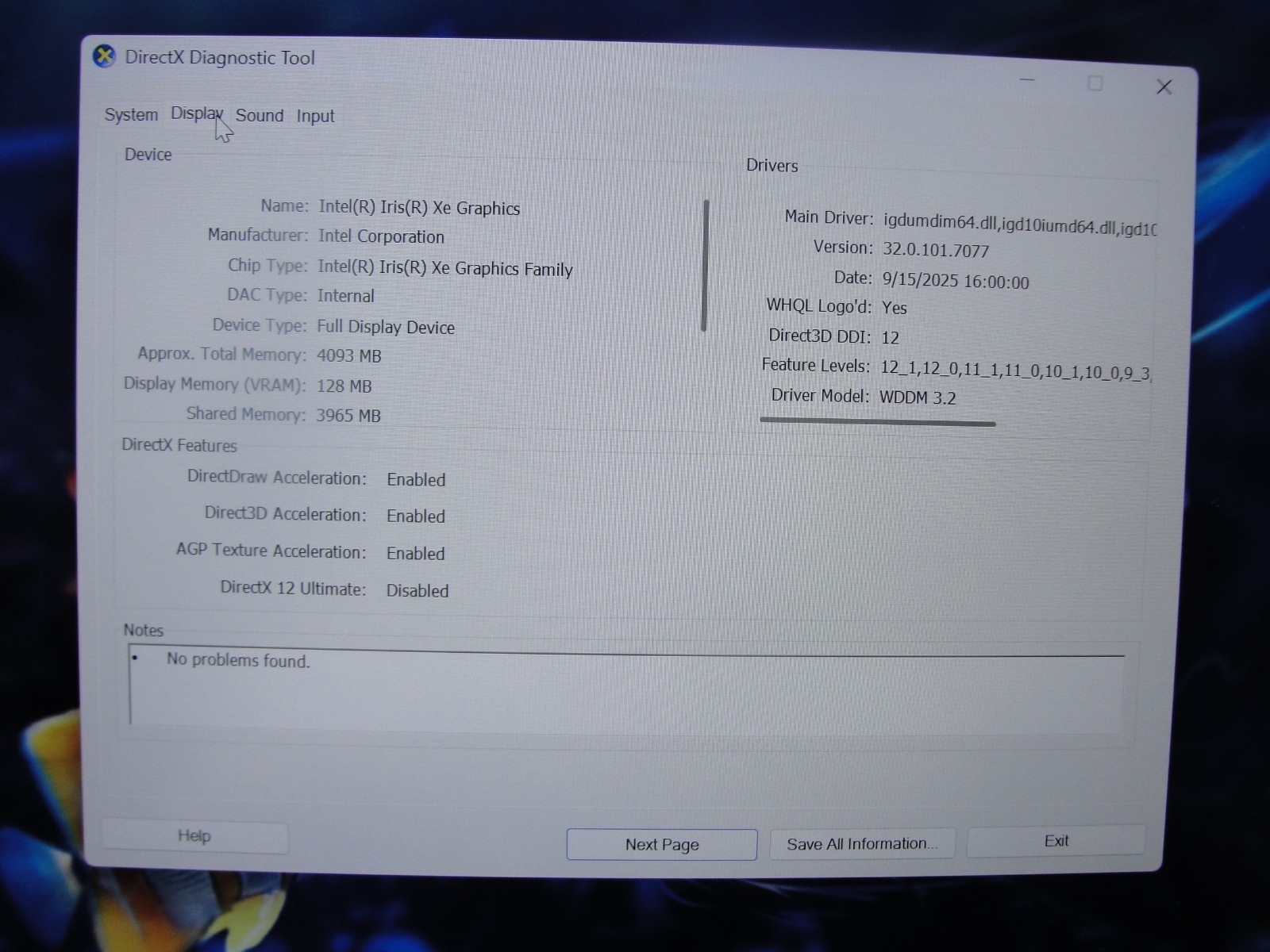1270x952 pixels.
Task: Click the Next Page button
Action: pyautogui.click(x=662, y=845)
